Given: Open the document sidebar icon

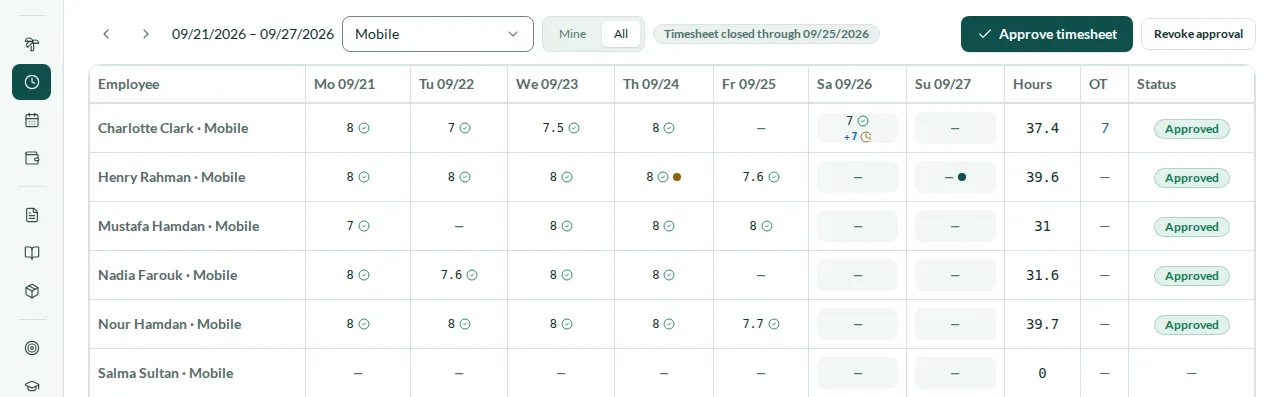Looking at the screenshot, I should pos(32,214).
